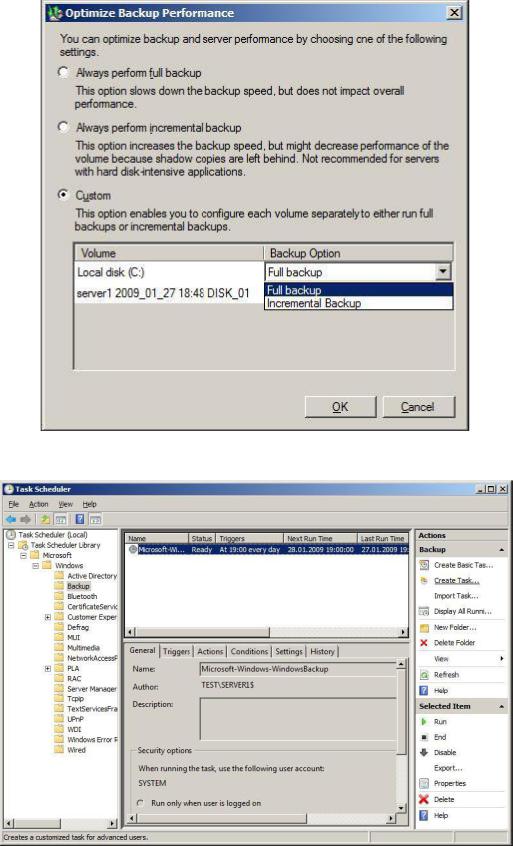Switch to the Settings tab

(x=289, y=652)
